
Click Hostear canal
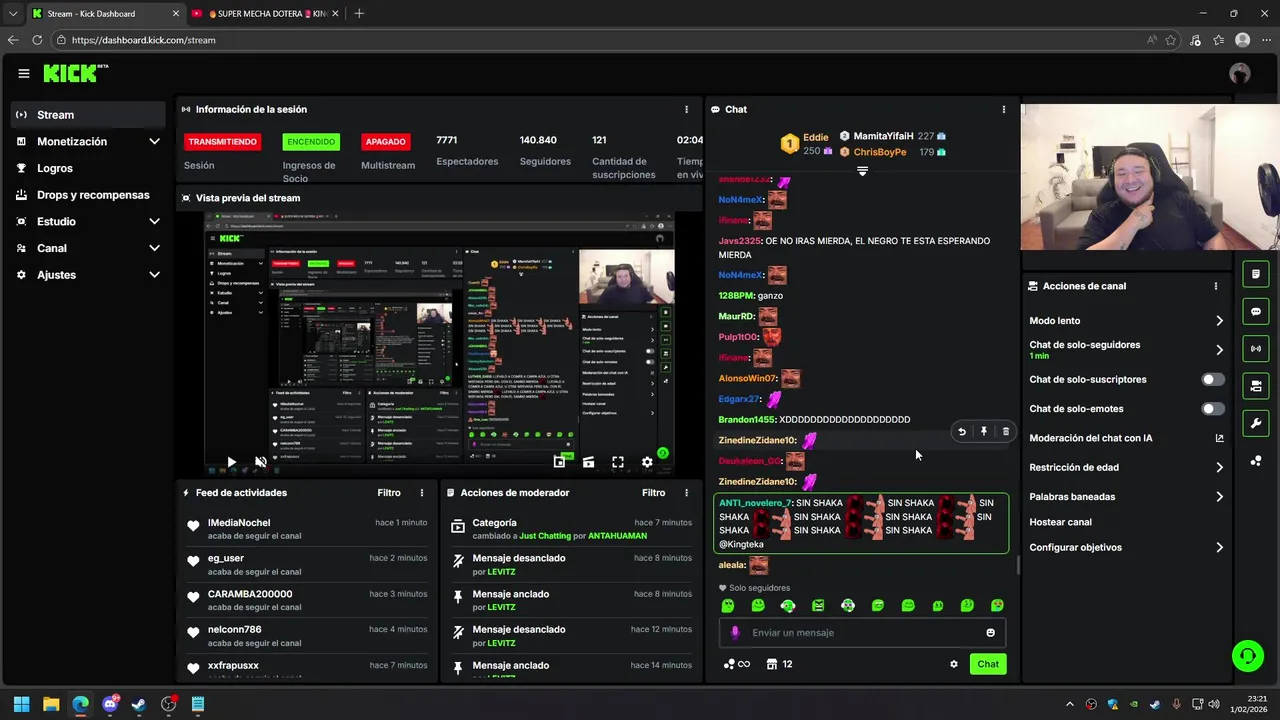click(1060, 522)
